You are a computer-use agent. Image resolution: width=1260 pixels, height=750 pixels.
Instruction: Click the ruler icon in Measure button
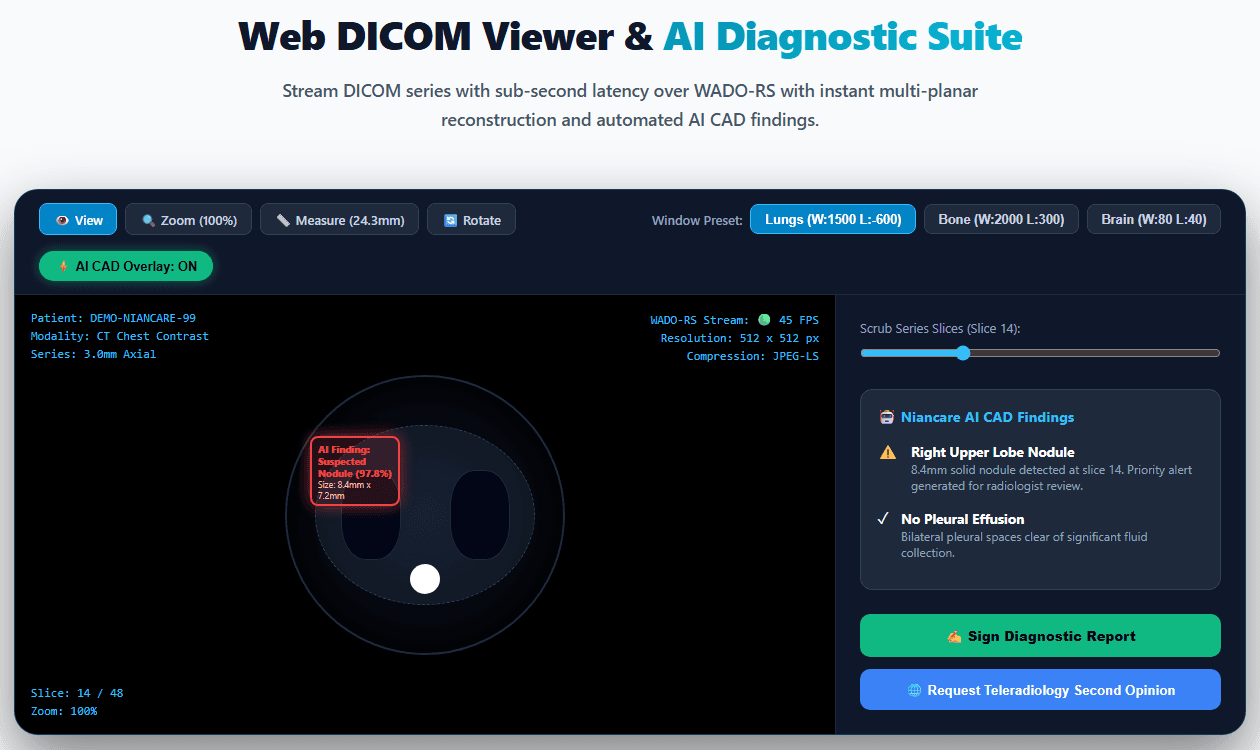[283, 220]
